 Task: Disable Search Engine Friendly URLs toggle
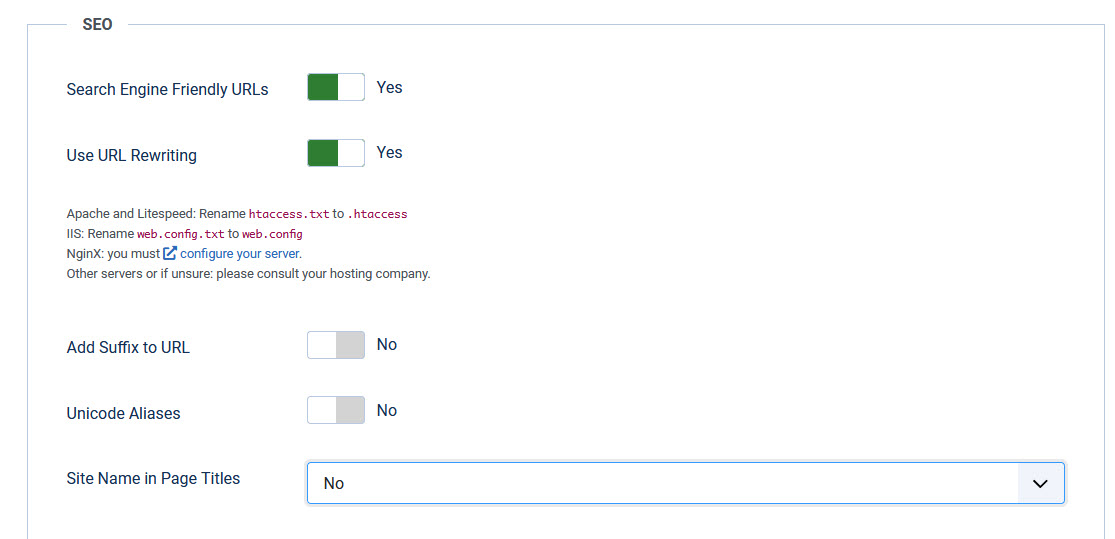tap(336, 88)
